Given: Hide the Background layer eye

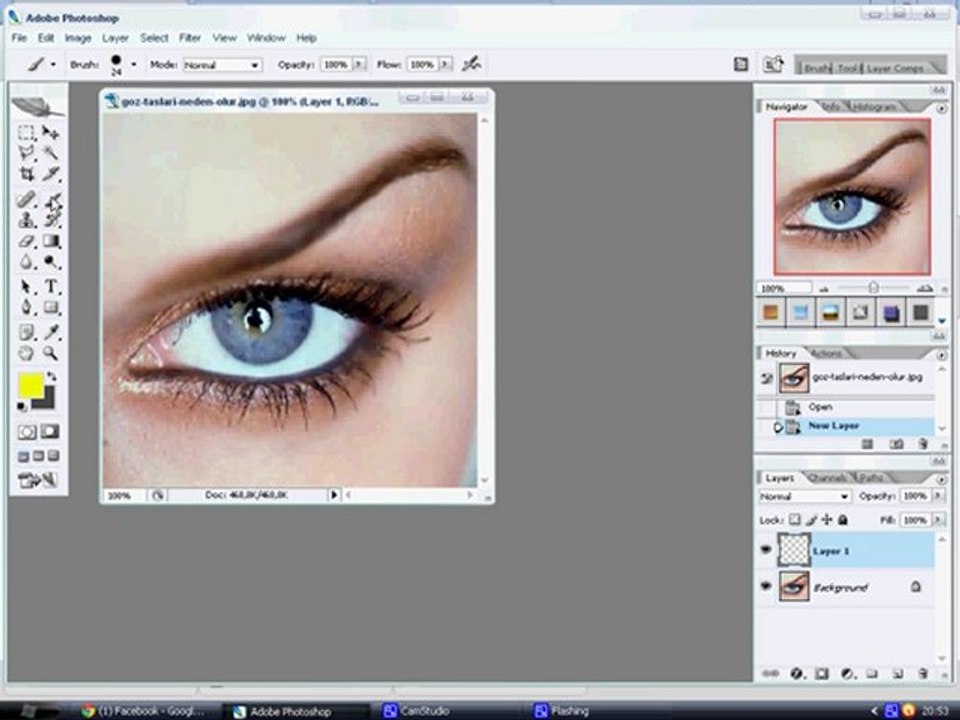Looking at the screenshot, I should click(766, 587).
